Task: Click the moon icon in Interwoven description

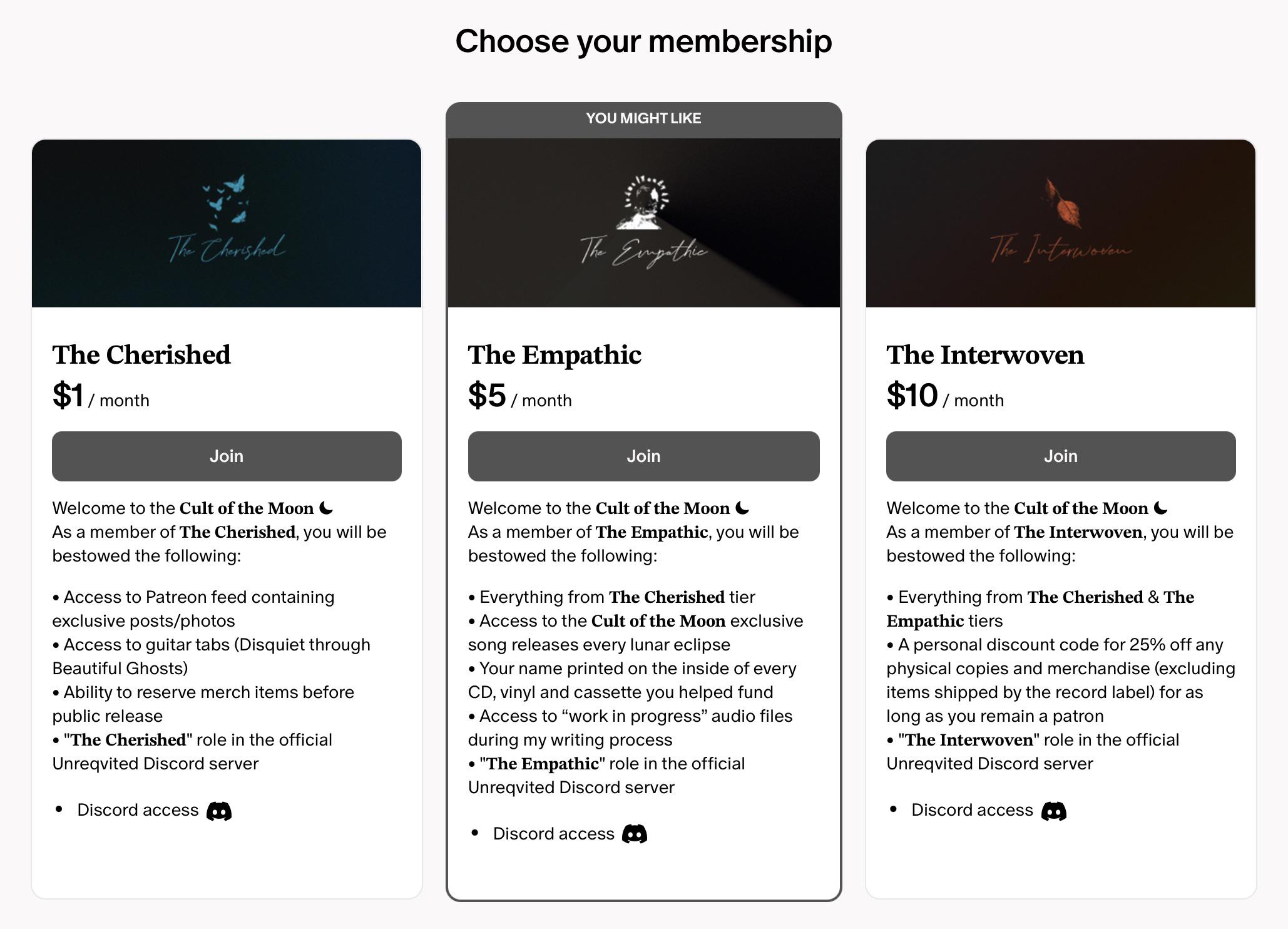Action: click(x=1160, y=508)
